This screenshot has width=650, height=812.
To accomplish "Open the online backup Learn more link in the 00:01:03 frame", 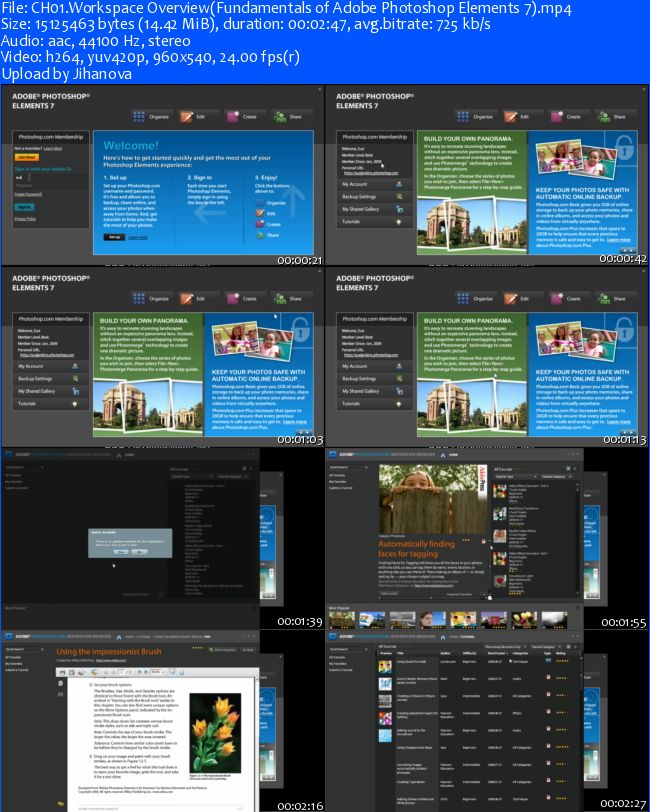I will point(294,422).
